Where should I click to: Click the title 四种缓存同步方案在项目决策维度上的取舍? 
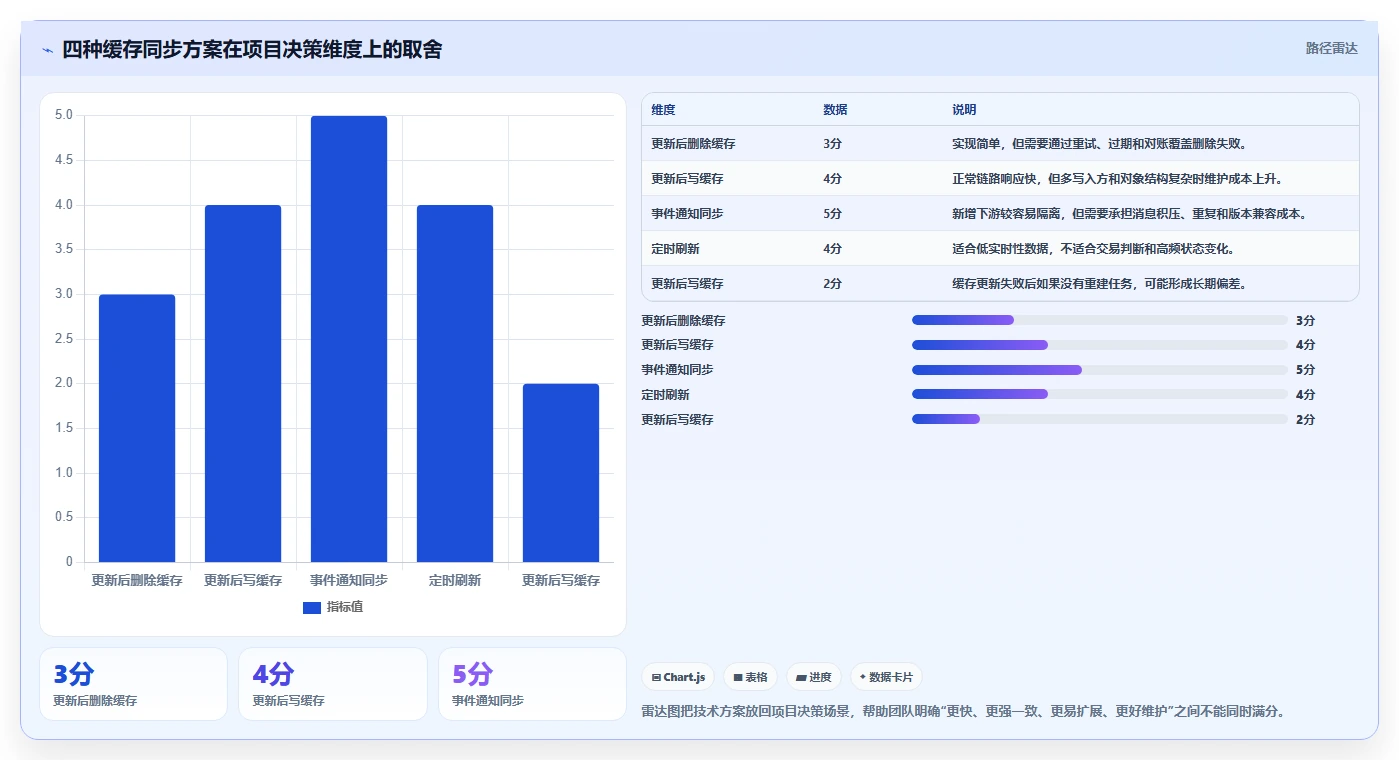[252, 49]
